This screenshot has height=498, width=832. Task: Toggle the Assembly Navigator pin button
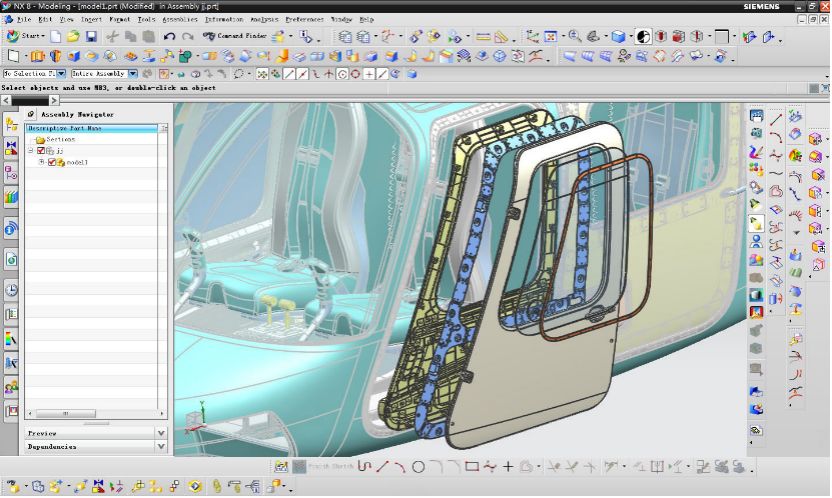pyautogui.click(x=30, y=115)
